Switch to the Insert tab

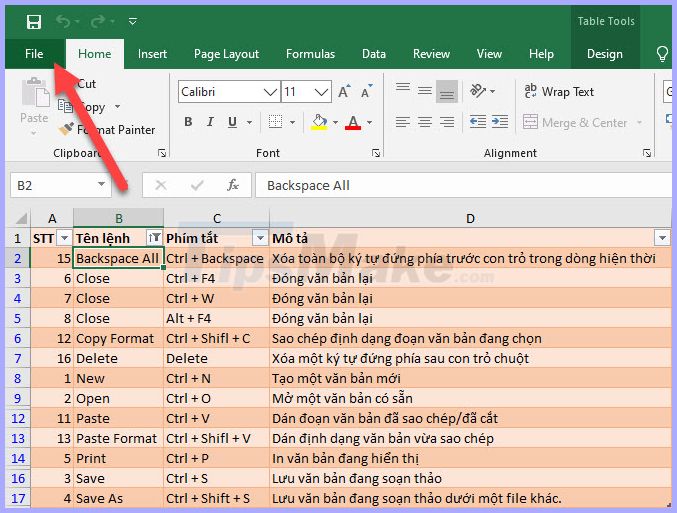pyautogui.click(x=152, y=54)
